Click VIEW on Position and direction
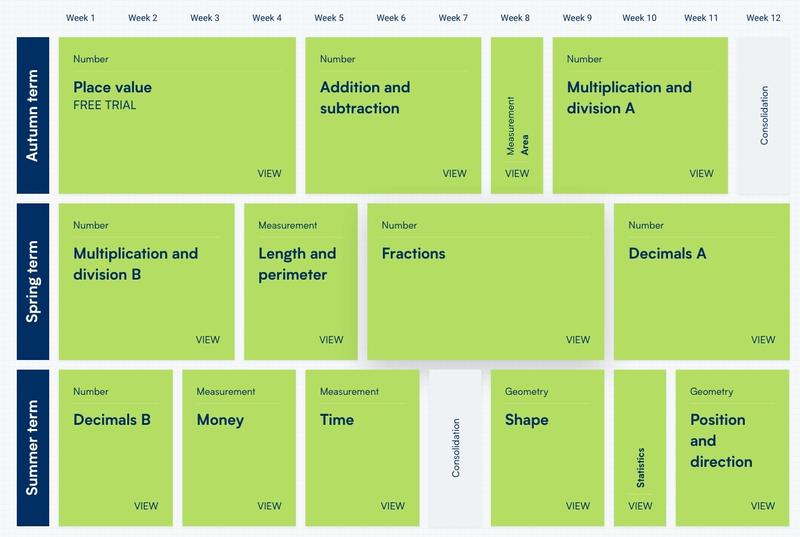 tap(763, 506)
